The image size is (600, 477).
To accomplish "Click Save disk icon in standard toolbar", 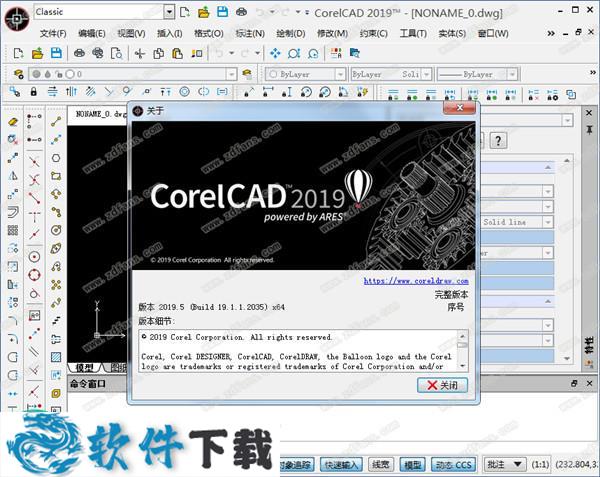I will (56, 53).
